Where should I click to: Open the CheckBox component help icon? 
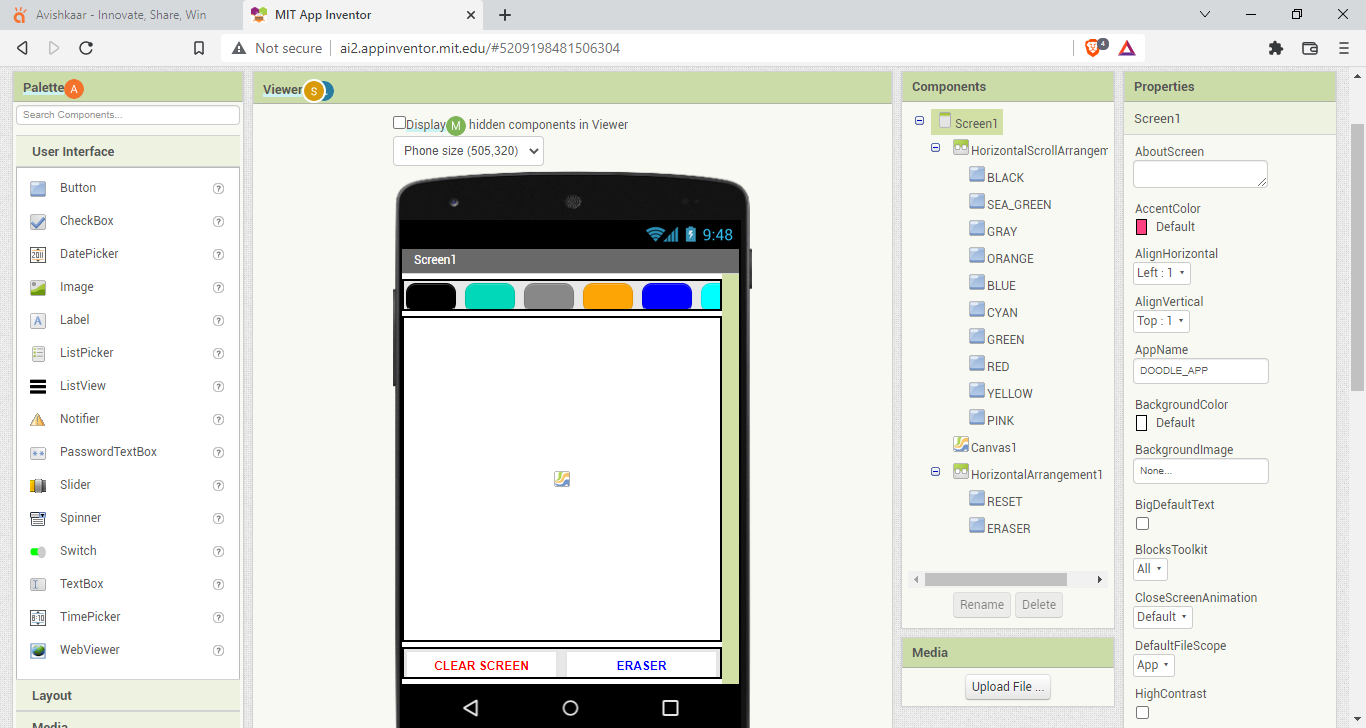pos(218,221)
